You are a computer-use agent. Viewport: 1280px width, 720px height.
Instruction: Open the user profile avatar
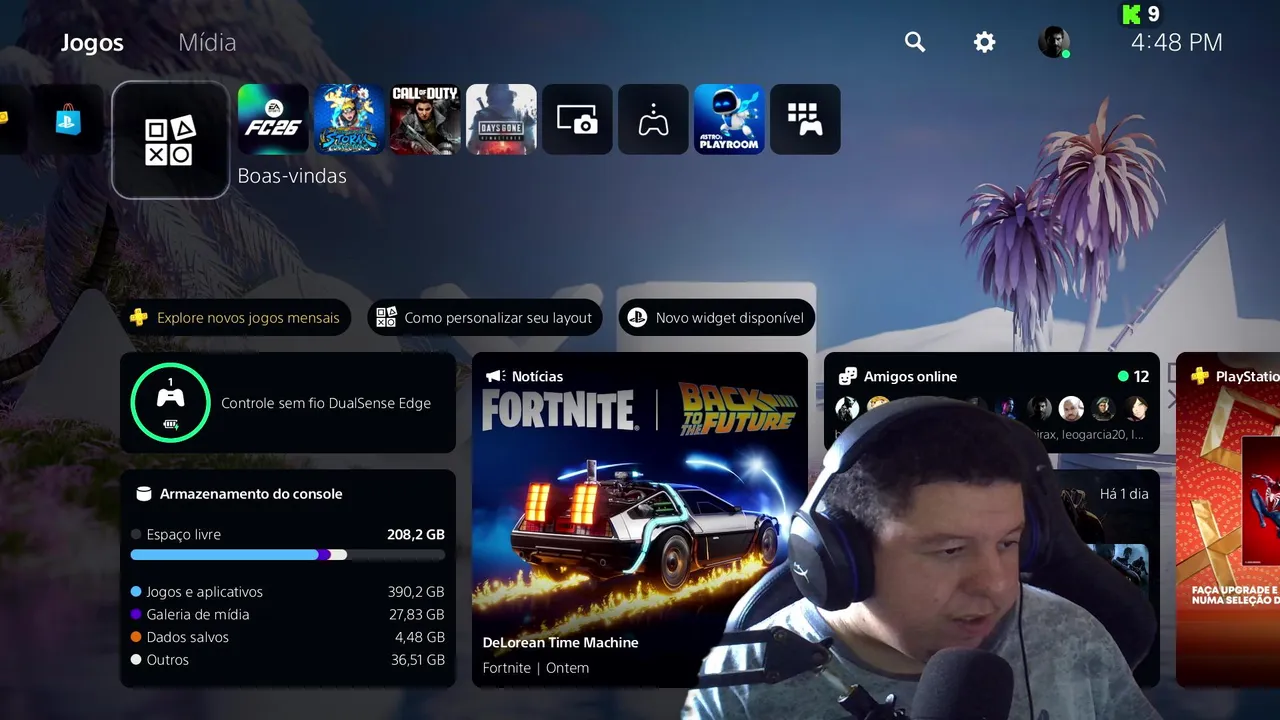point(1054,42)
